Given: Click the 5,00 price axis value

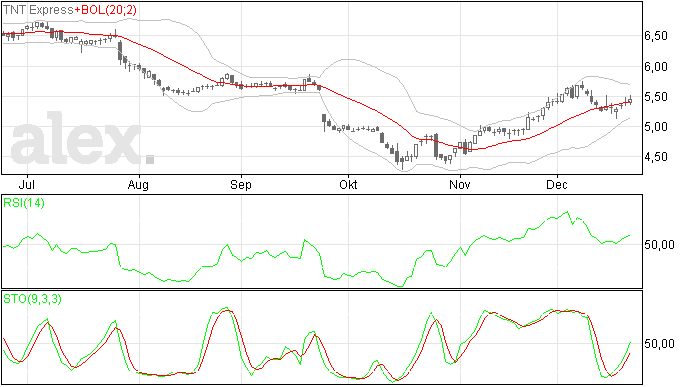Looking at the screenshot, I should click(x=656, y=127).
